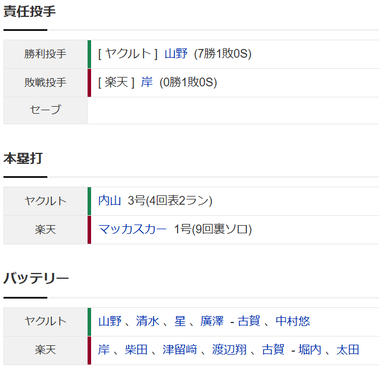Click the 敗戦投手 row label
379x368 pixels.
click(x=45, y=82)
